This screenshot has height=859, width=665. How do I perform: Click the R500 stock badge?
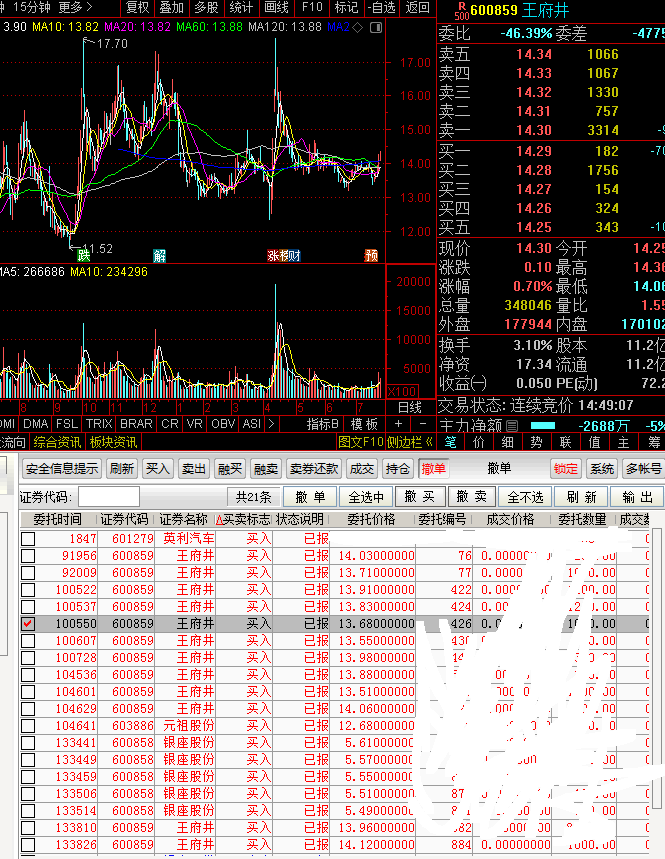coord(462,11)
